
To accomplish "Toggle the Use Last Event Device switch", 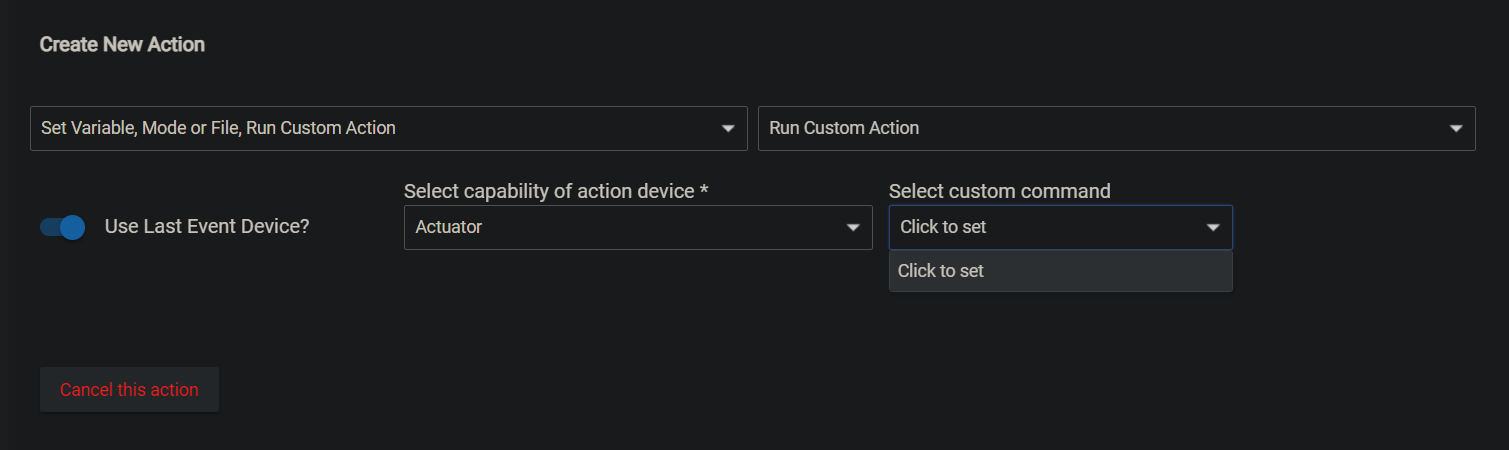I will [62, 227].
